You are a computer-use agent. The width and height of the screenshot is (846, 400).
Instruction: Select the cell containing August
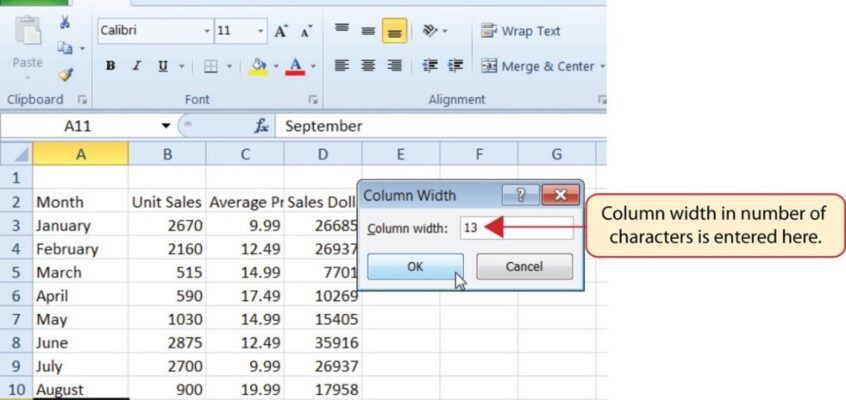pos(80,389)
